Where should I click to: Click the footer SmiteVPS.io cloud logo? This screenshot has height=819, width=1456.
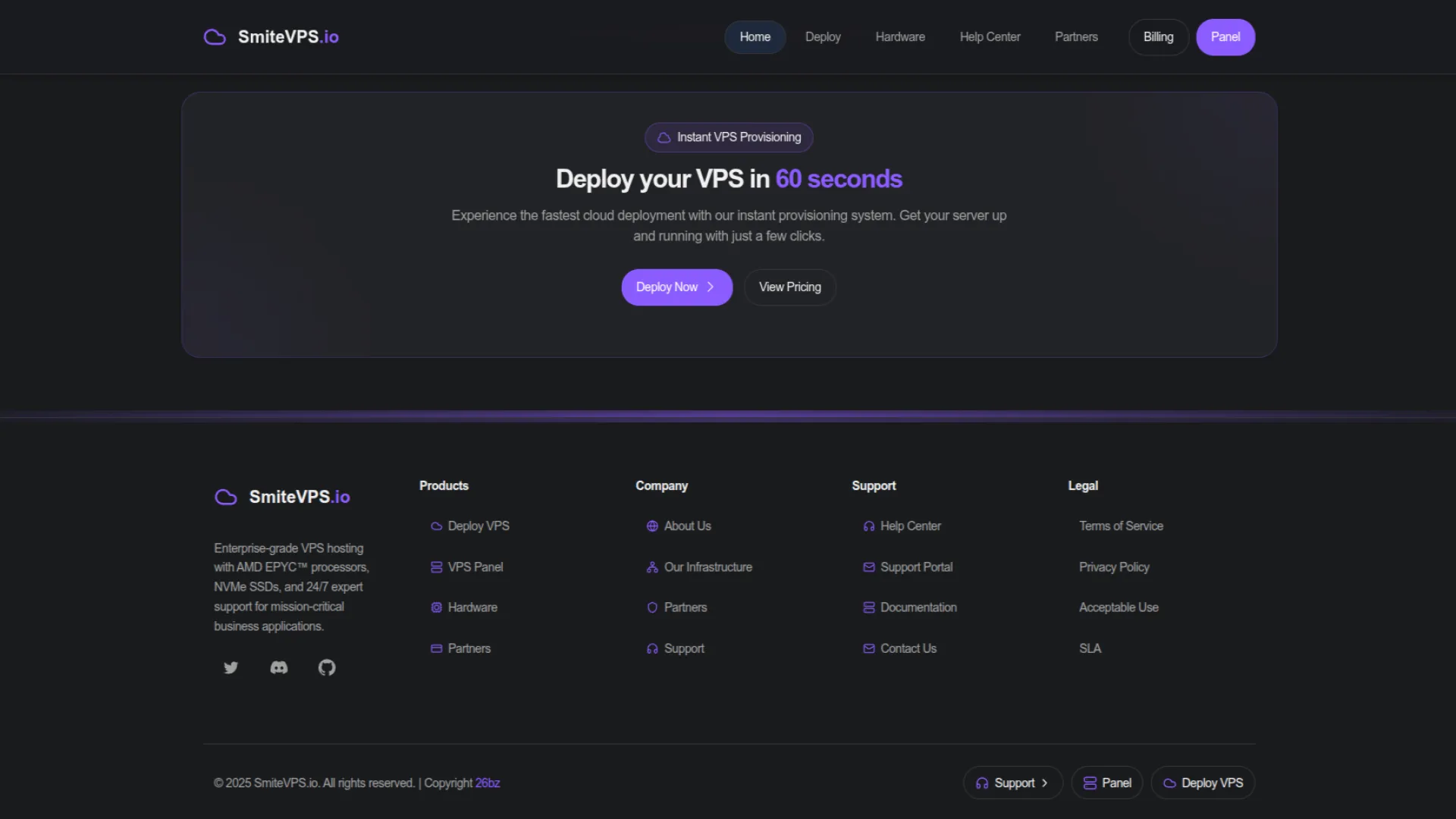(226, 497)
